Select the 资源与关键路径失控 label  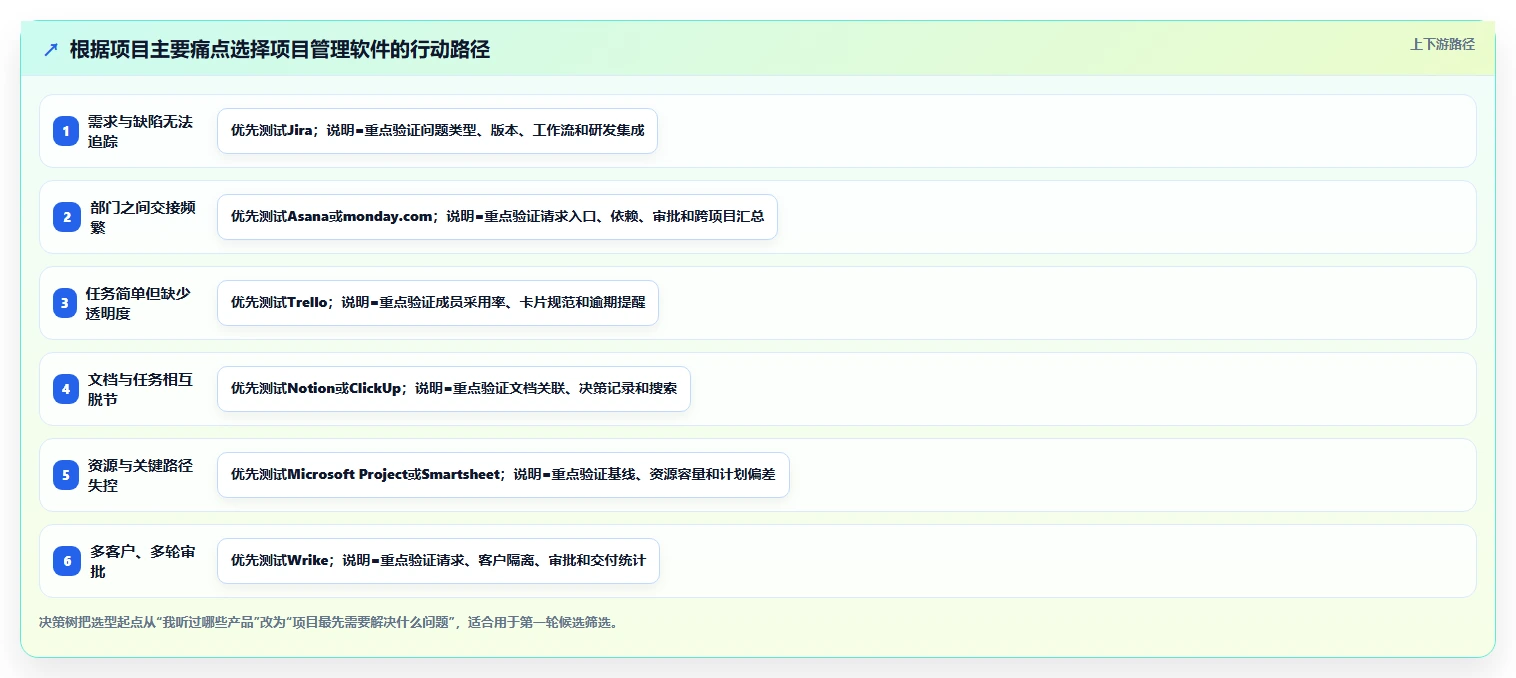point(141,475)
